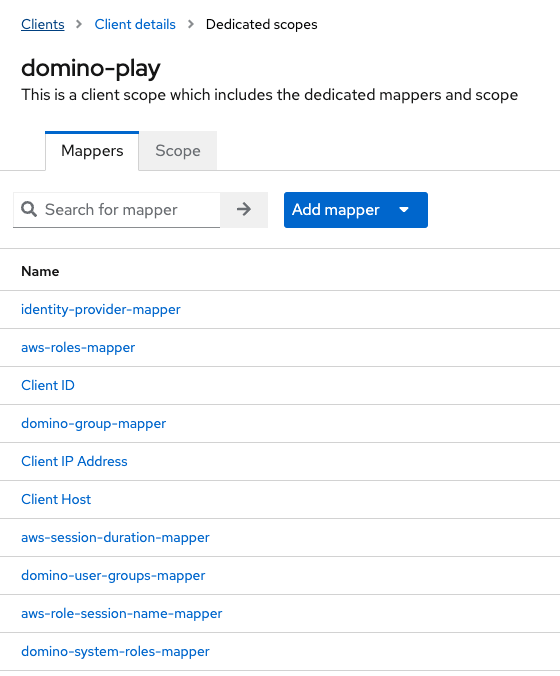Image resolution: width=560 pixels, height=676 pixels.
Task: Open aws-session-duration-mapper link
Action: [x=115, y=538]
